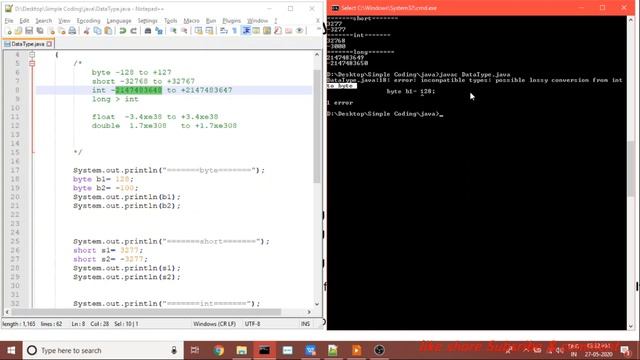
Task: Click the 'length : 1,165' status bar text
Action: click(19, 324)
